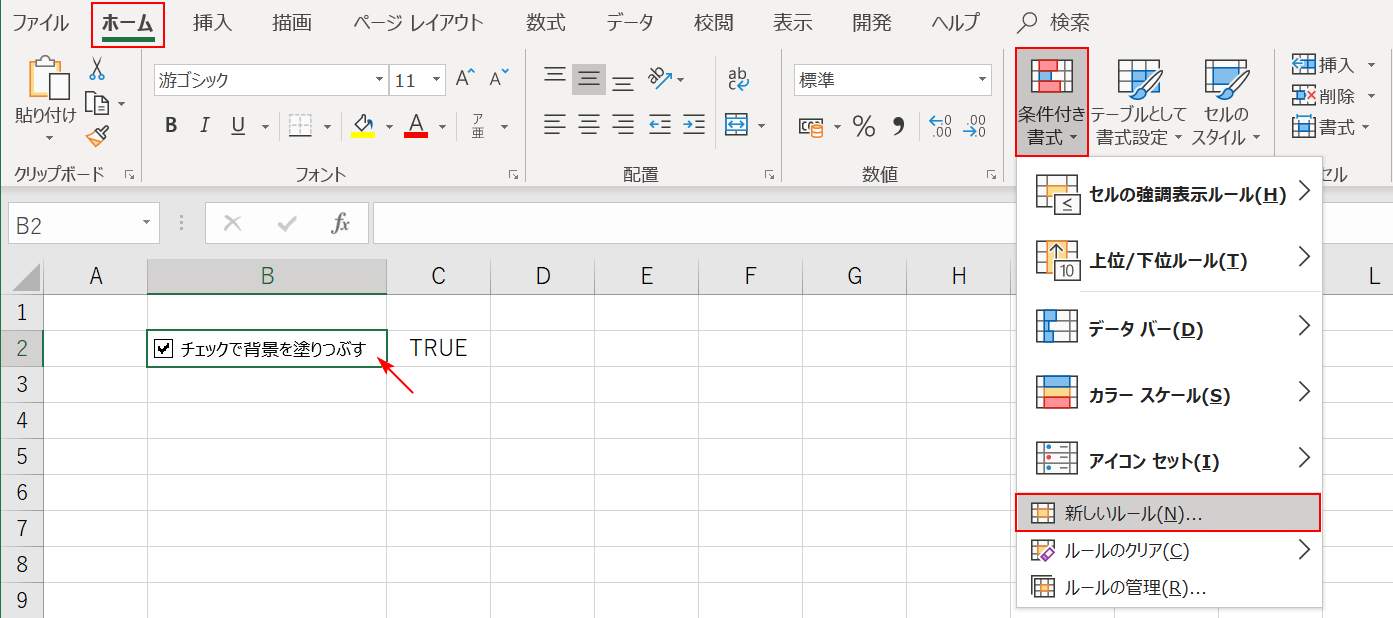Apply italic formatting
Image resolution: width=1393 pixels, height=618 pixels.
pos(204,125)
